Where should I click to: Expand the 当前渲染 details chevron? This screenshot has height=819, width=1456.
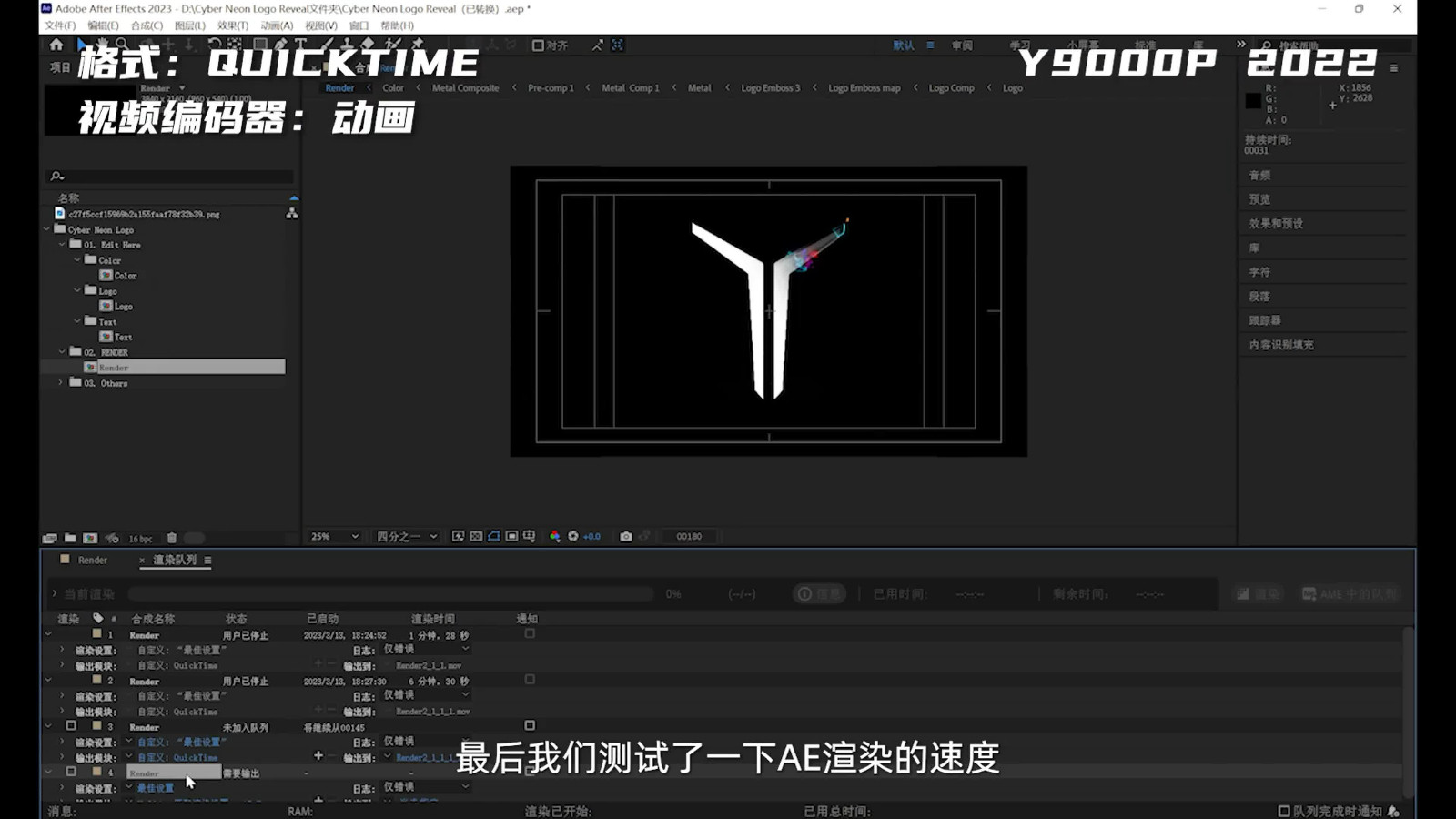click(x=55, y=594)
